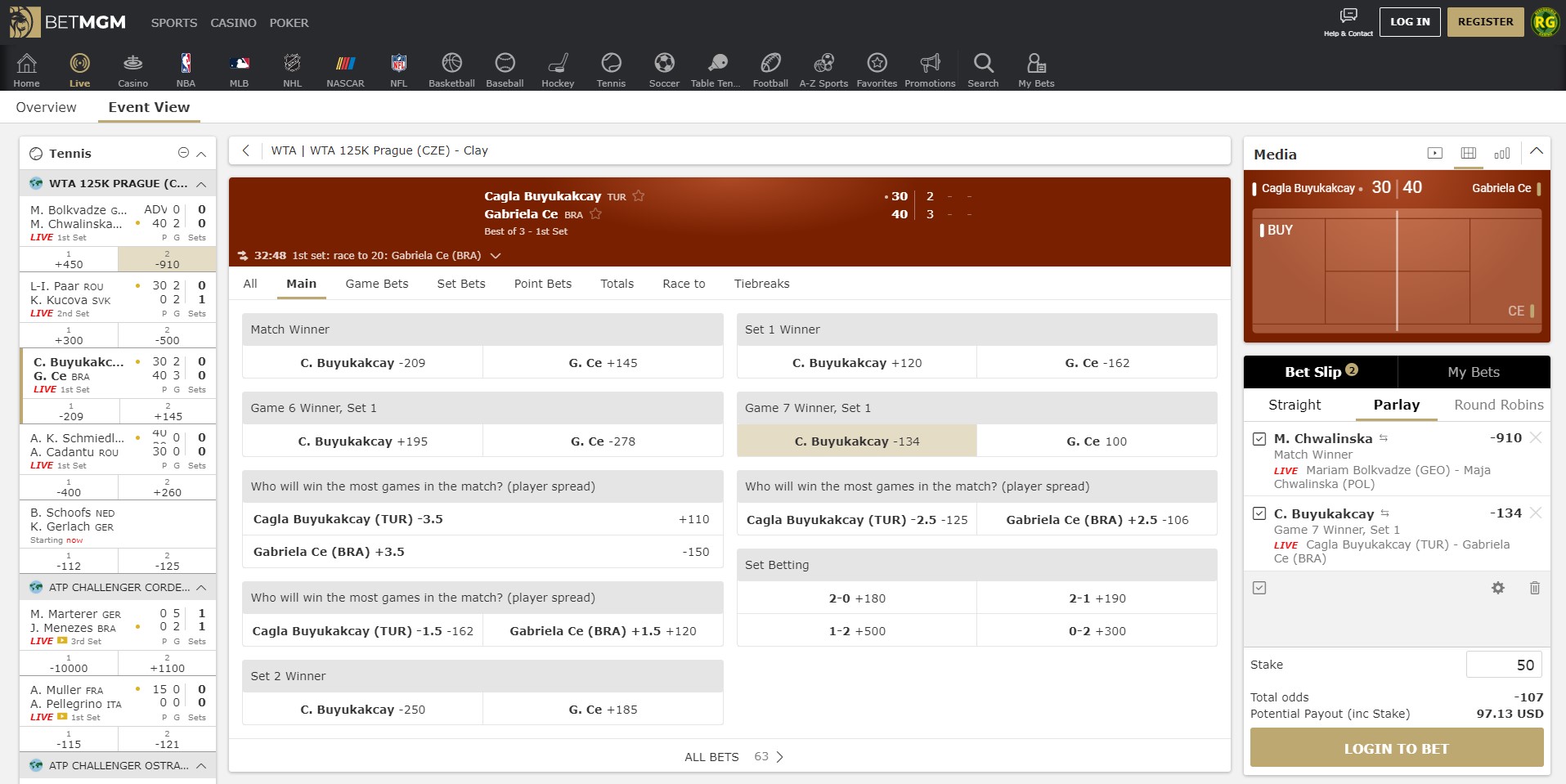The width and height of the screenshot is (1566, 784).
Task: Open Soccer sport icon
Action: pyautogui.click(x=664, y=63)
